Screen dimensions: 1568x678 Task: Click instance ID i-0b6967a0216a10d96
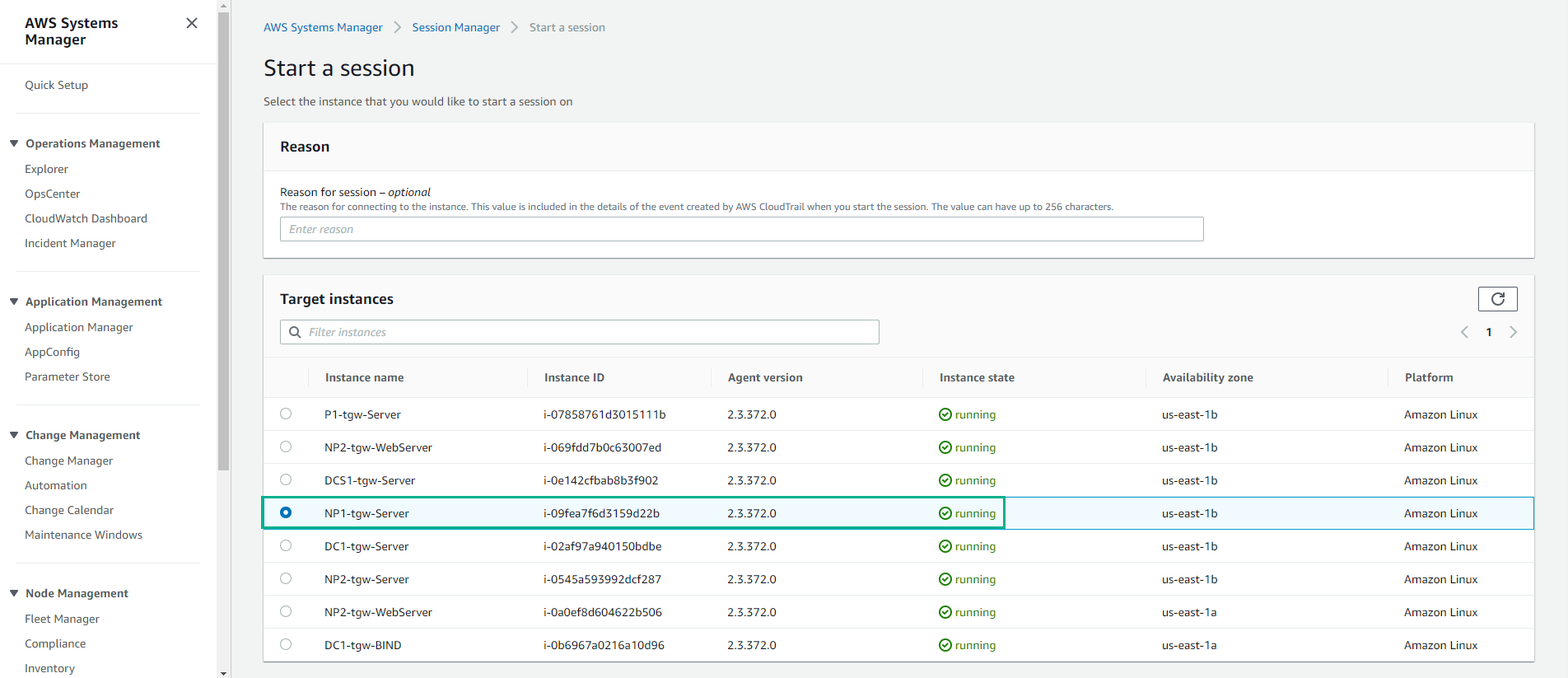tap(604, 645)
